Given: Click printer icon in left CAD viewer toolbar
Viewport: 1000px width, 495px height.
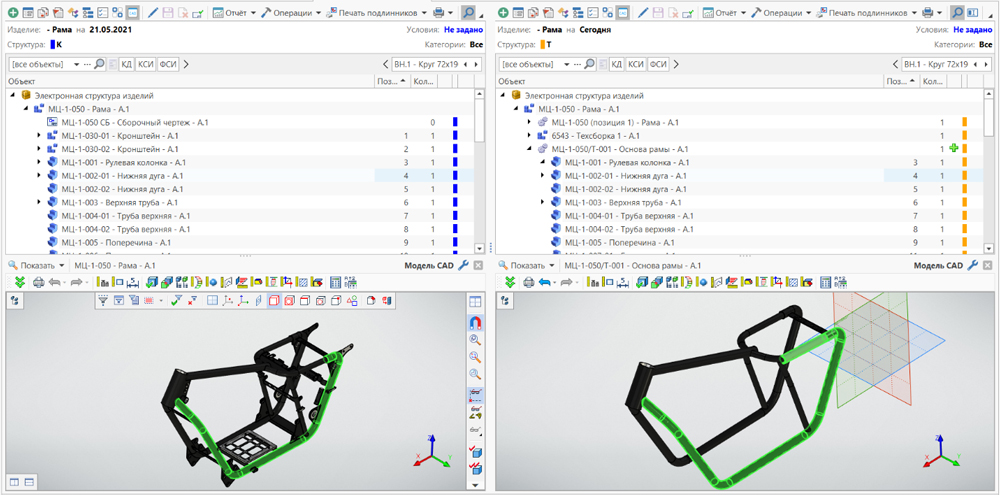Looking at the screenshot, I should tap(38, 282).
